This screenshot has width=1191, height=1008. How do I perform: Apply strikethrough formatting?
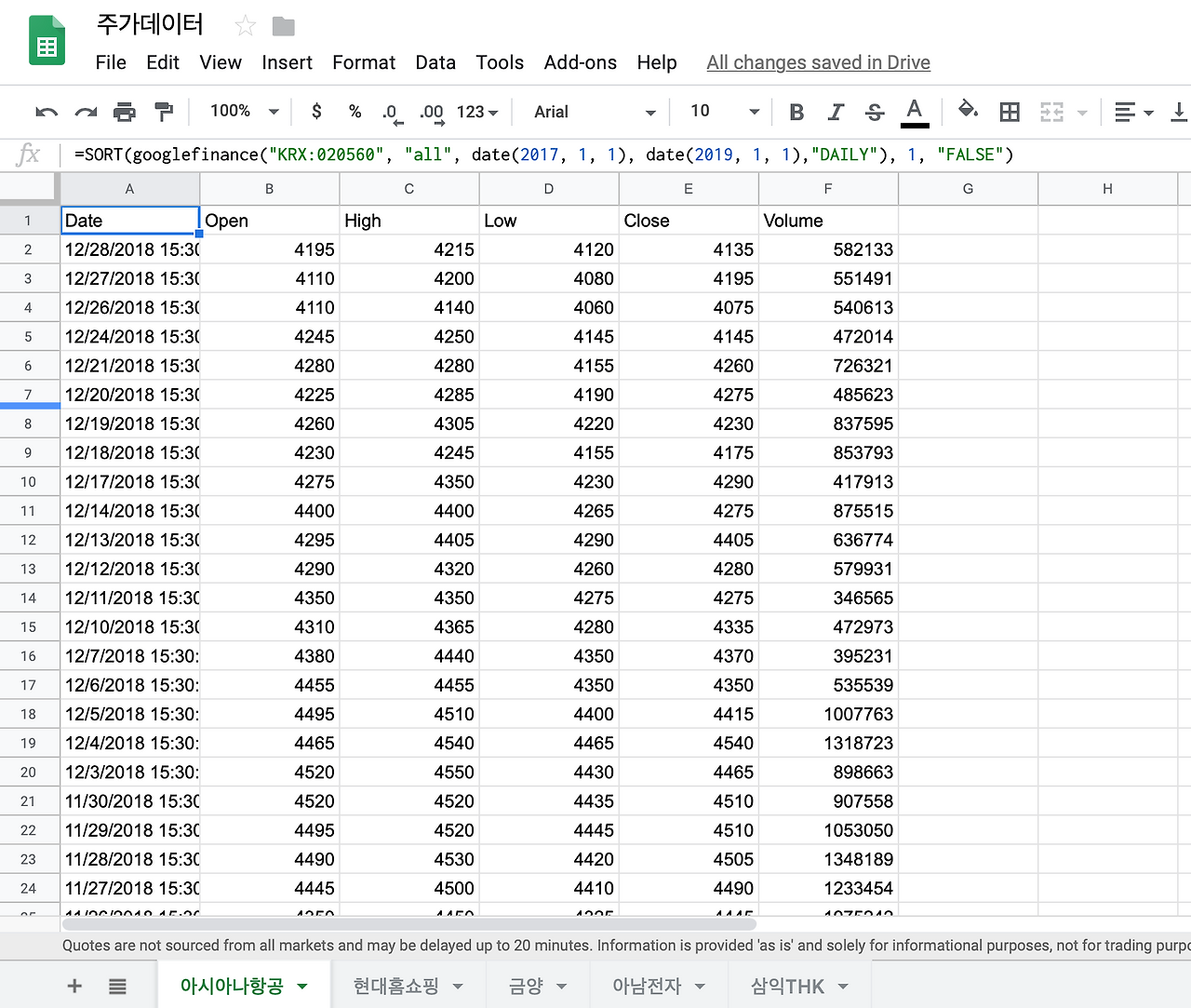coord(875,113)
